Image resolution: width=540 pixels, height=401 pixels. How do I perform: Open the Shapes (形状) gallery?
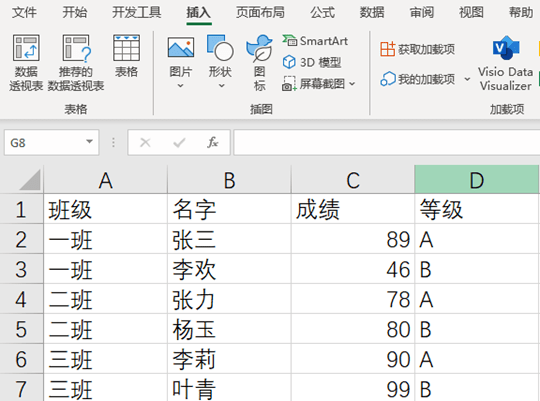coord(220,62)
